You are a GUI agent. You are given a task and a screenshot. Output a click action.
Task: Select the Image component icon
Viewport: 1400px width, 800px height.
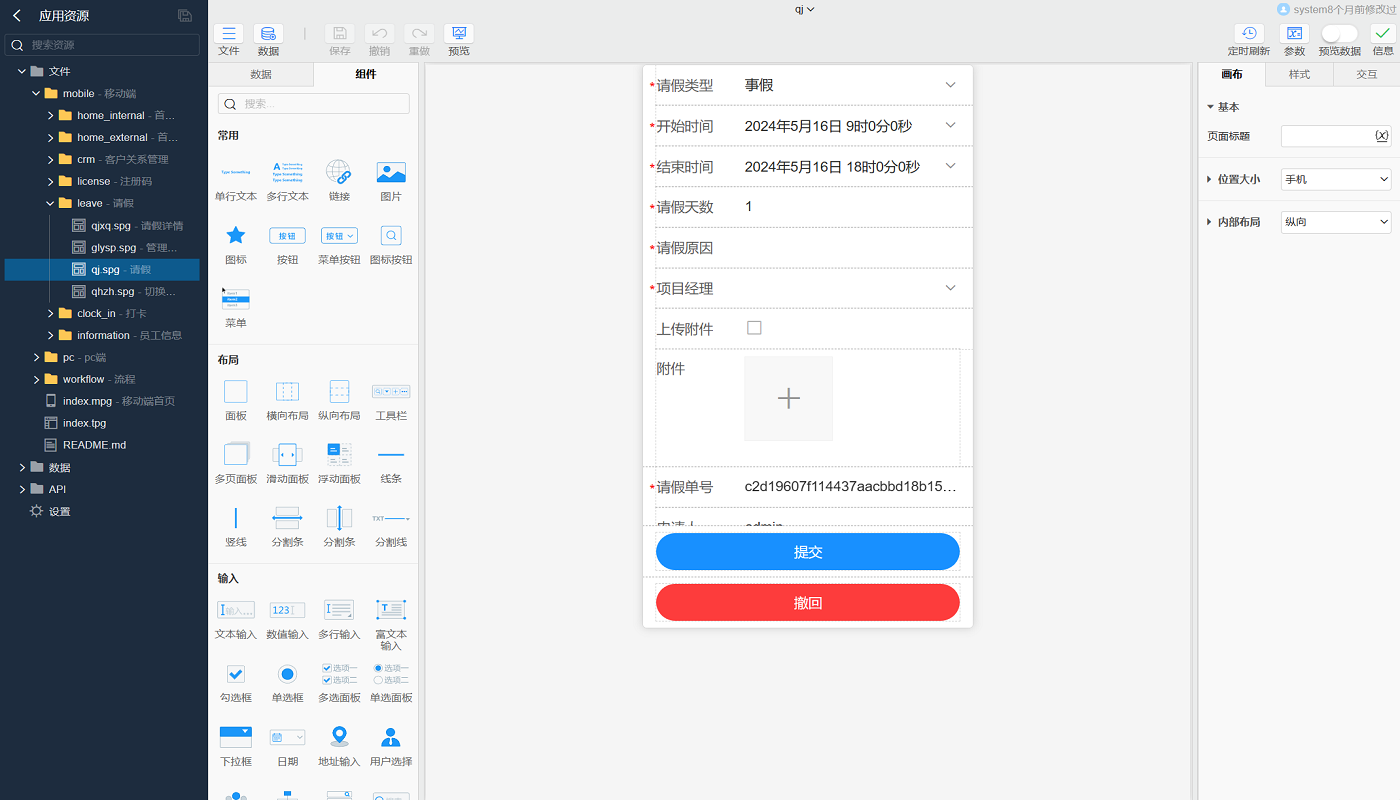[x=391, y=173]
